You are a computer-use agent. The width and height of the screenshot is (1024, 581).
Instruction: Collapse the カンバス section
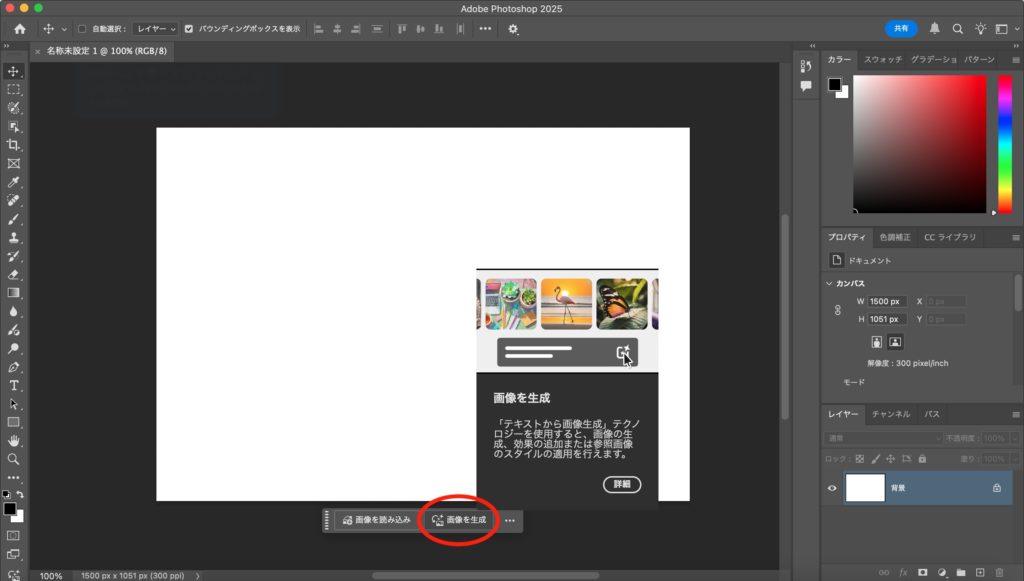(x=830, y=283)
